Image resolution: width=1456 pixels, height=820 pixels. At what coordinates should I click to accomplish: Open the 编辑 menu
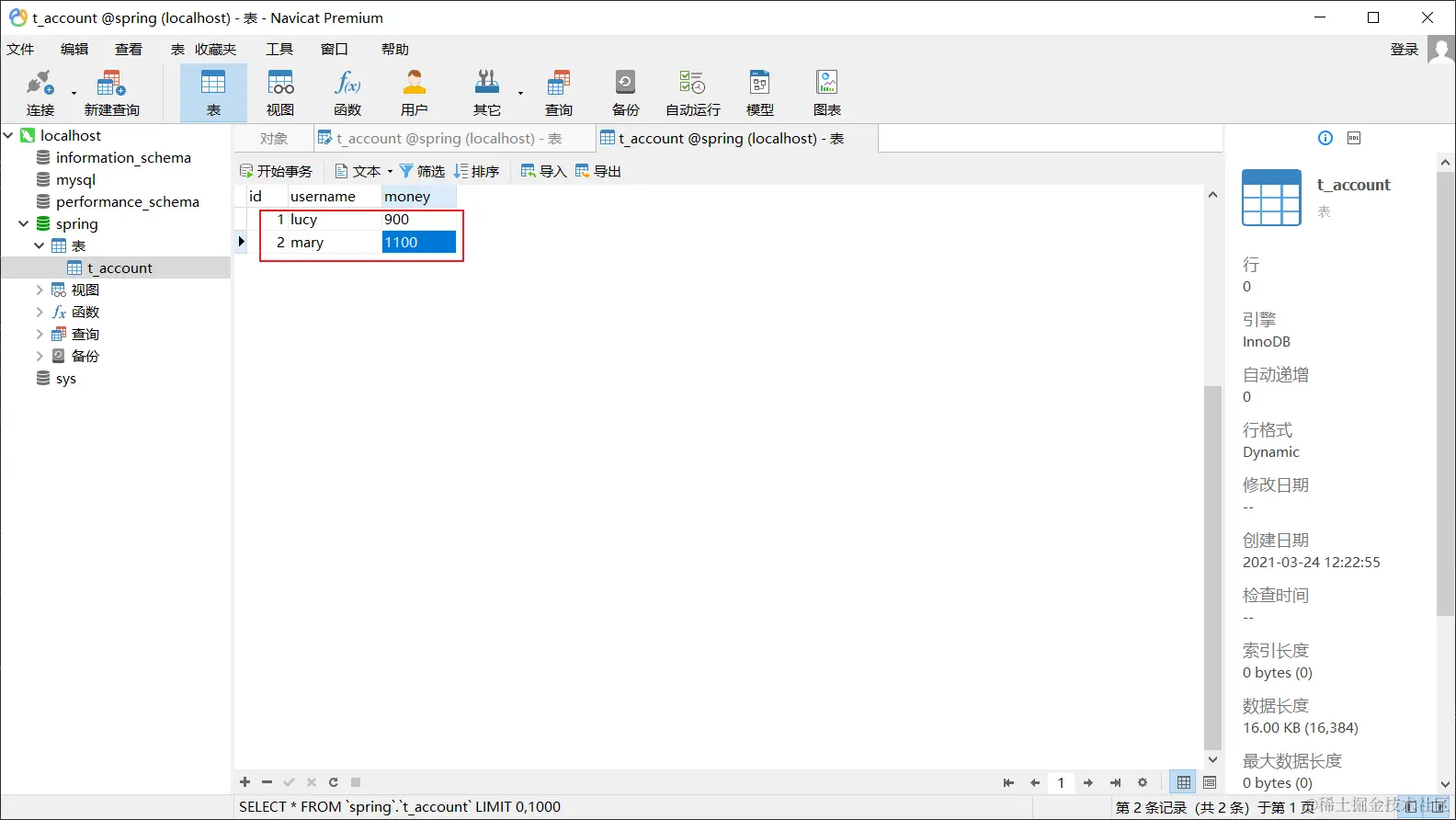[x=74, y=49]
